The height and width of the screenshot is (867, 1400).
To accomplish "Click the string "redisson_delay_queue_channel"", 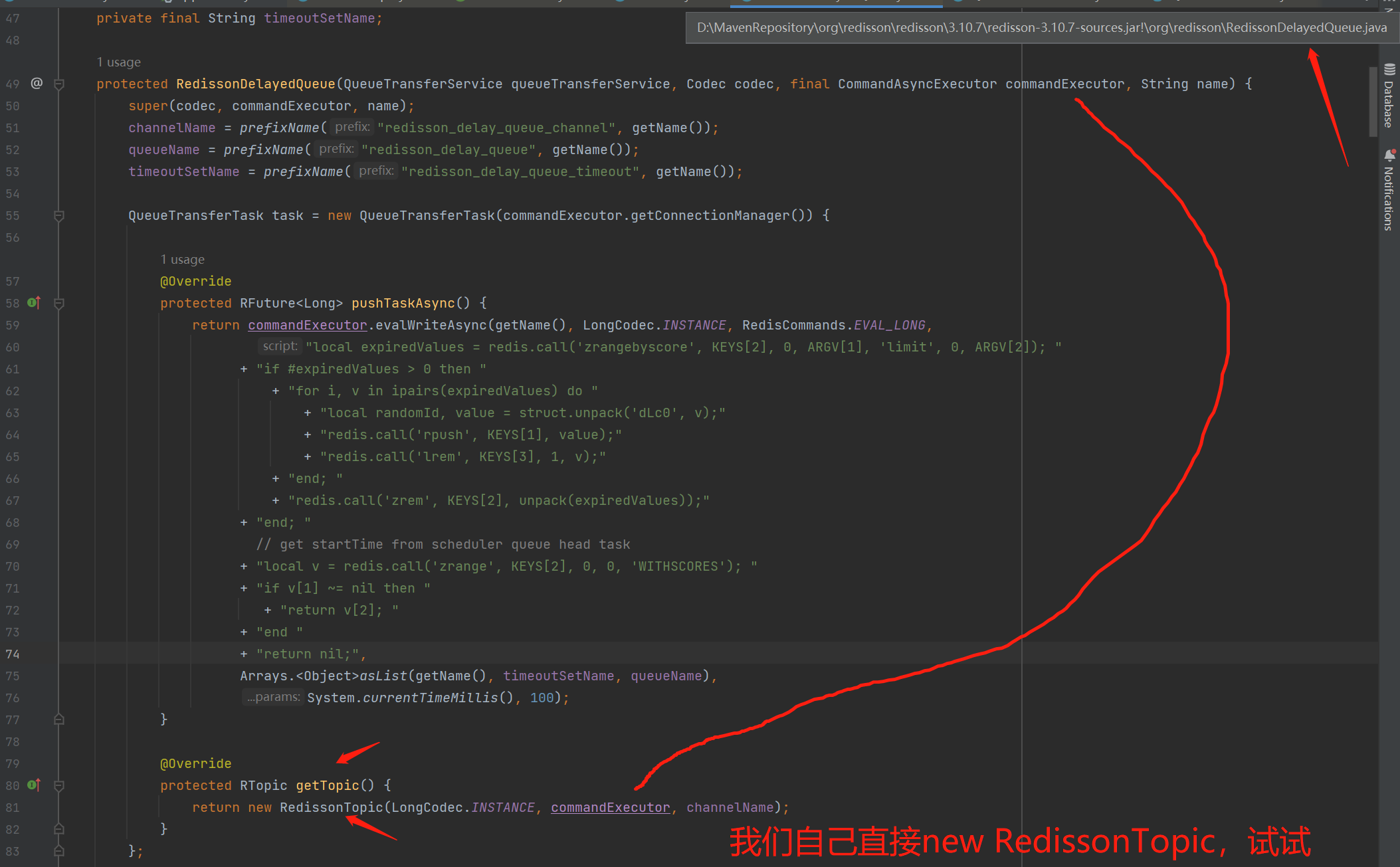I will 497,128.
